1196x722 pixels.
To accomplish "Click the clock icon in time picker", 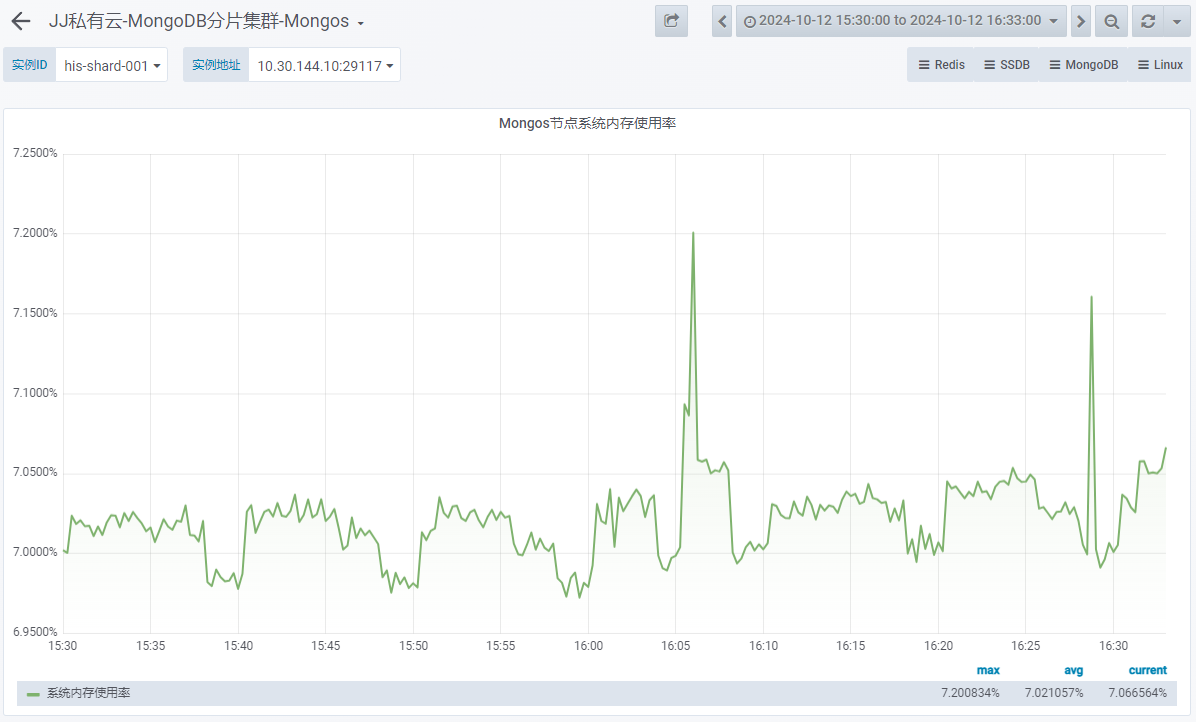I will (x=749, y=21).
